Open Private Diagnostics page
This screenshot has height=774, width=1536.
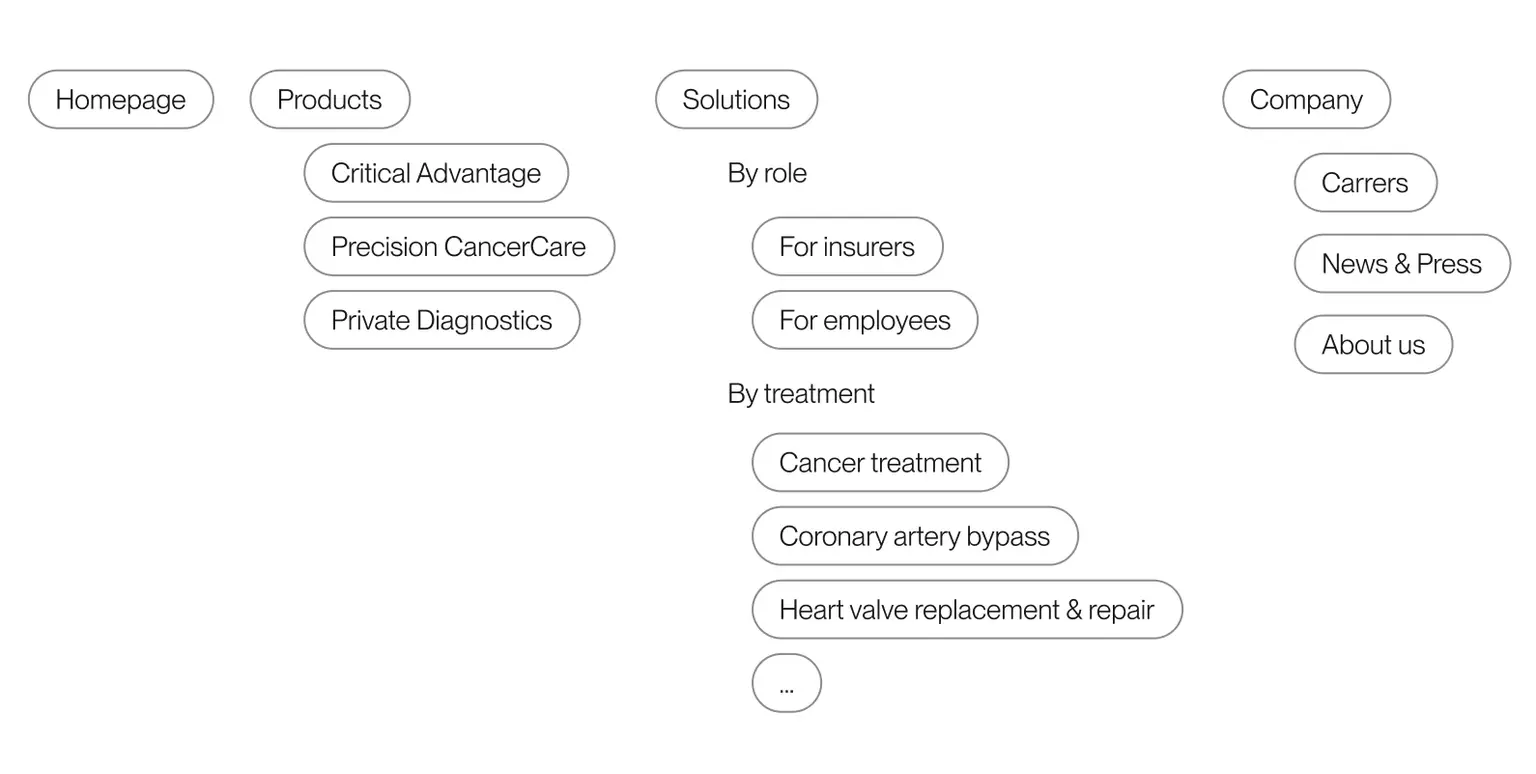[442, 320]
